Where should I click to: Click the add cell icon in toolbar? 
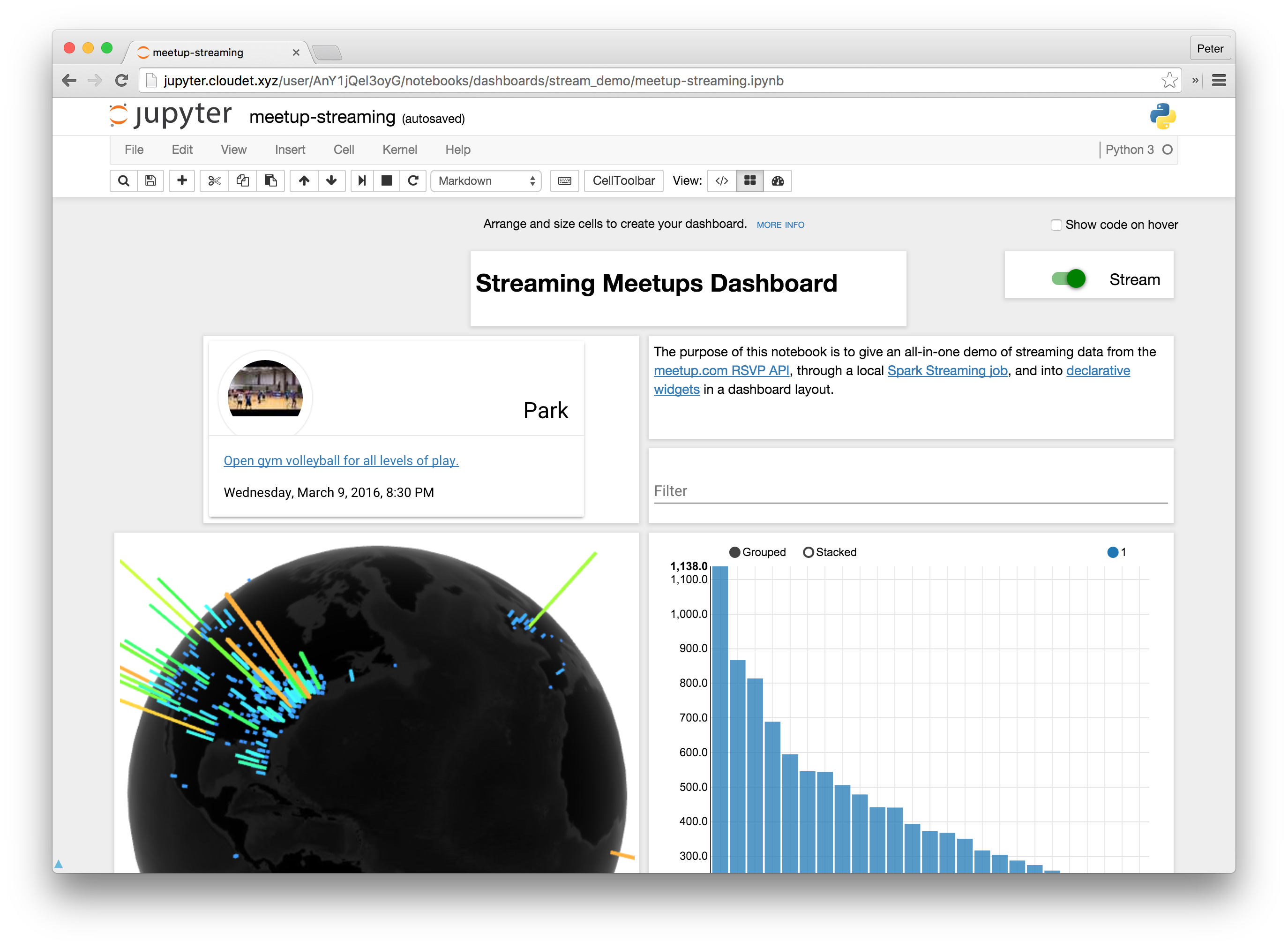182,181
